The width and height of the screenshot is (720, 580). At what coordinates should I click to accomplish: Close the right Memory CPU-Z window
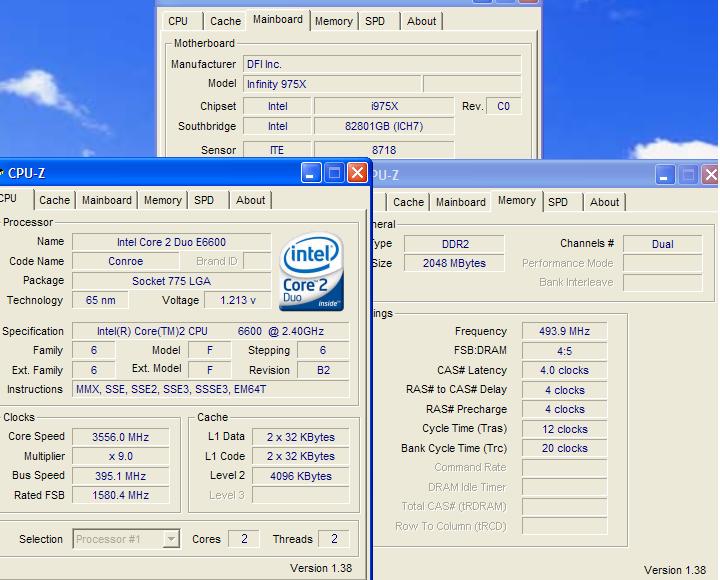pyautogui.click(x=710, y=175)
